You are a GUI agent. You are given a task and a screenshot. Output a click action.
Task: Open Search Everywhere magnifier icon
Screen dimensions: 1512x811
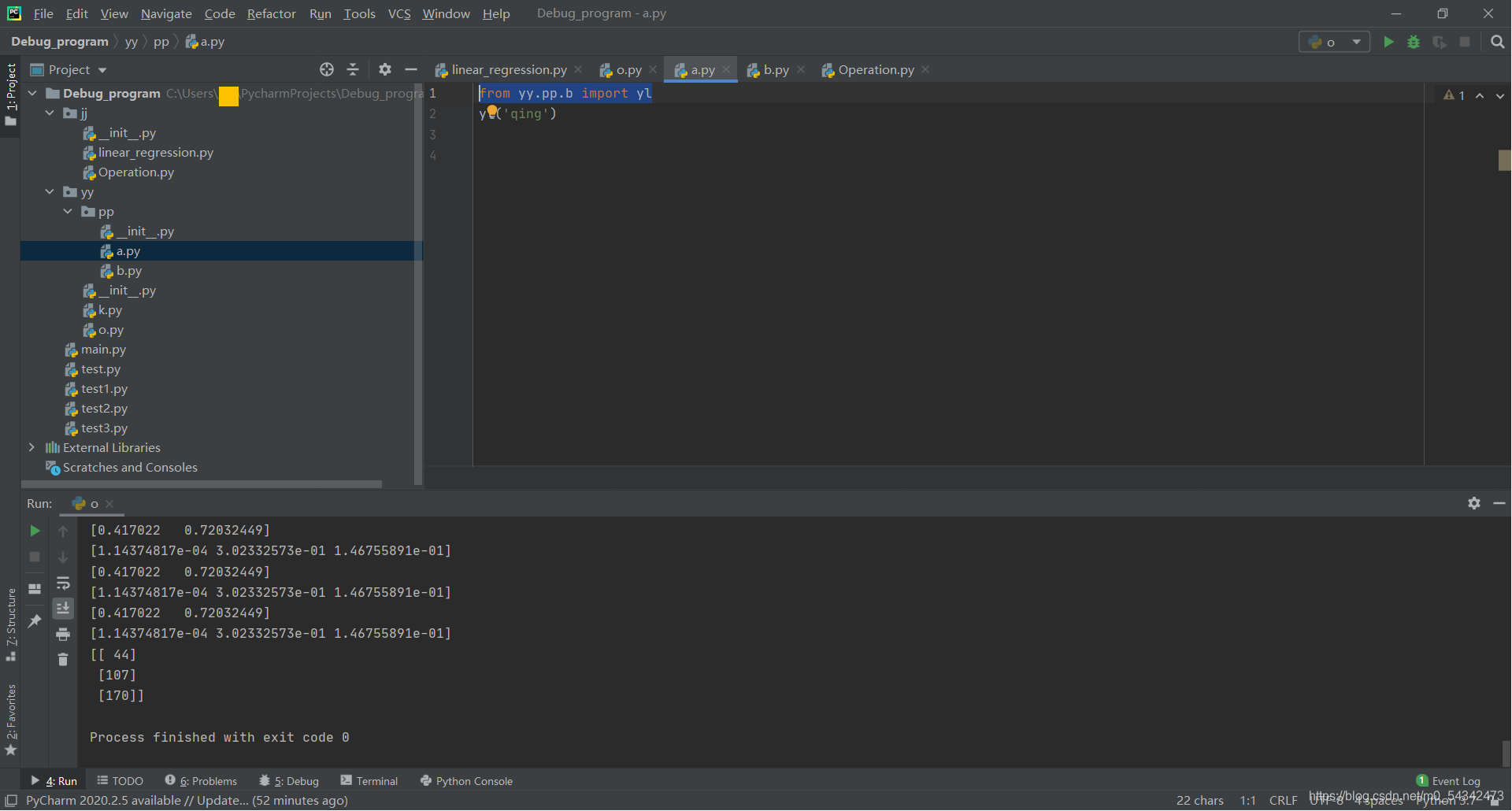(x=1498, y=42)
